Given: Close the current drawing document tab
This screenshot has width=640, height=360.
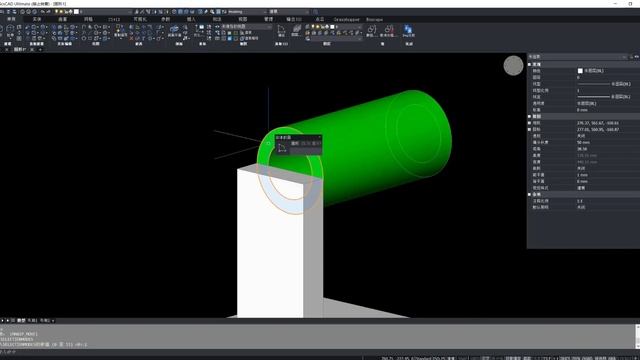Looking at the screenshot, I should (32, 49).
